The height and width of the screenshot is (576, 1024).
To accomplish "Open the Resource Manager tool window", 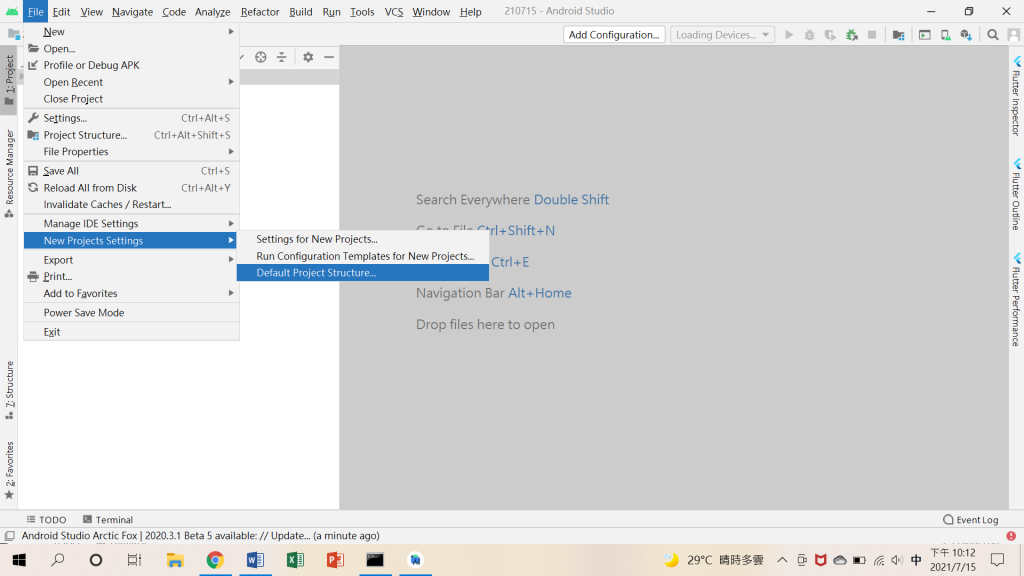I will point(9,174).
